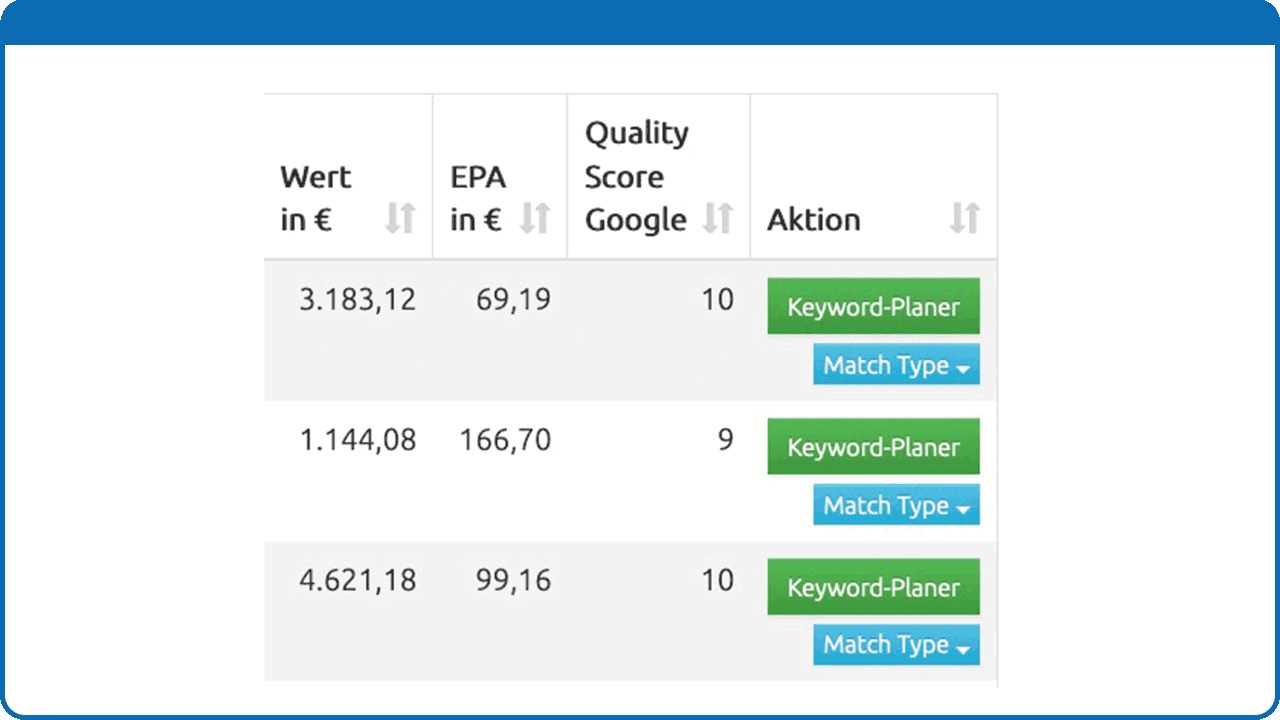This screenshot has width=1280, height=720.
Task: Click the EPA in € sort arrows
Action: point(535,218)
